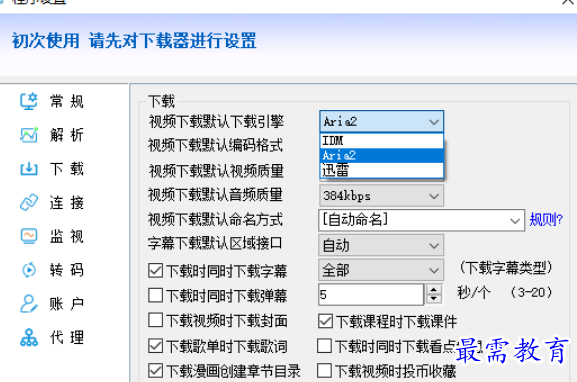
Task: Enable 下载时同时下载看点 checkbox
Action: pyautogui.click(x=325, y=346)
